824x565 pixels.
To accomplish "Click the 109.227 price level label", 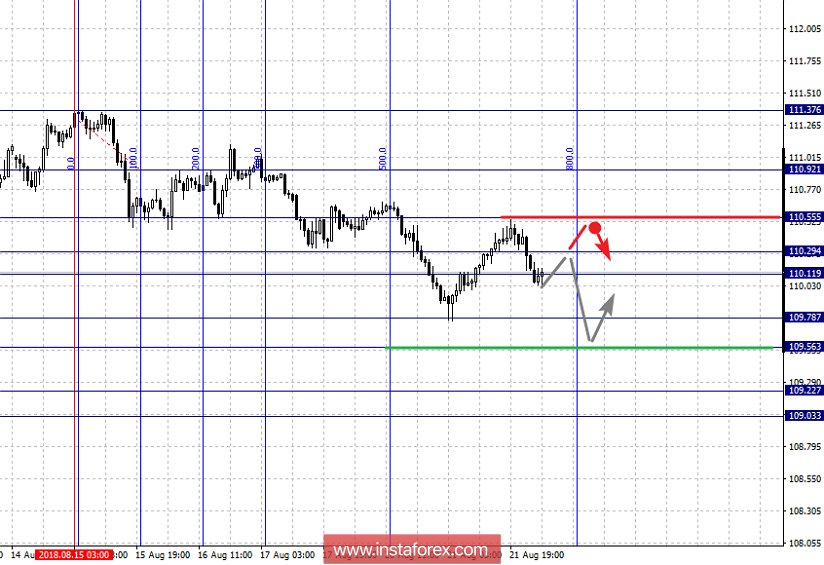I will [804, 391].
